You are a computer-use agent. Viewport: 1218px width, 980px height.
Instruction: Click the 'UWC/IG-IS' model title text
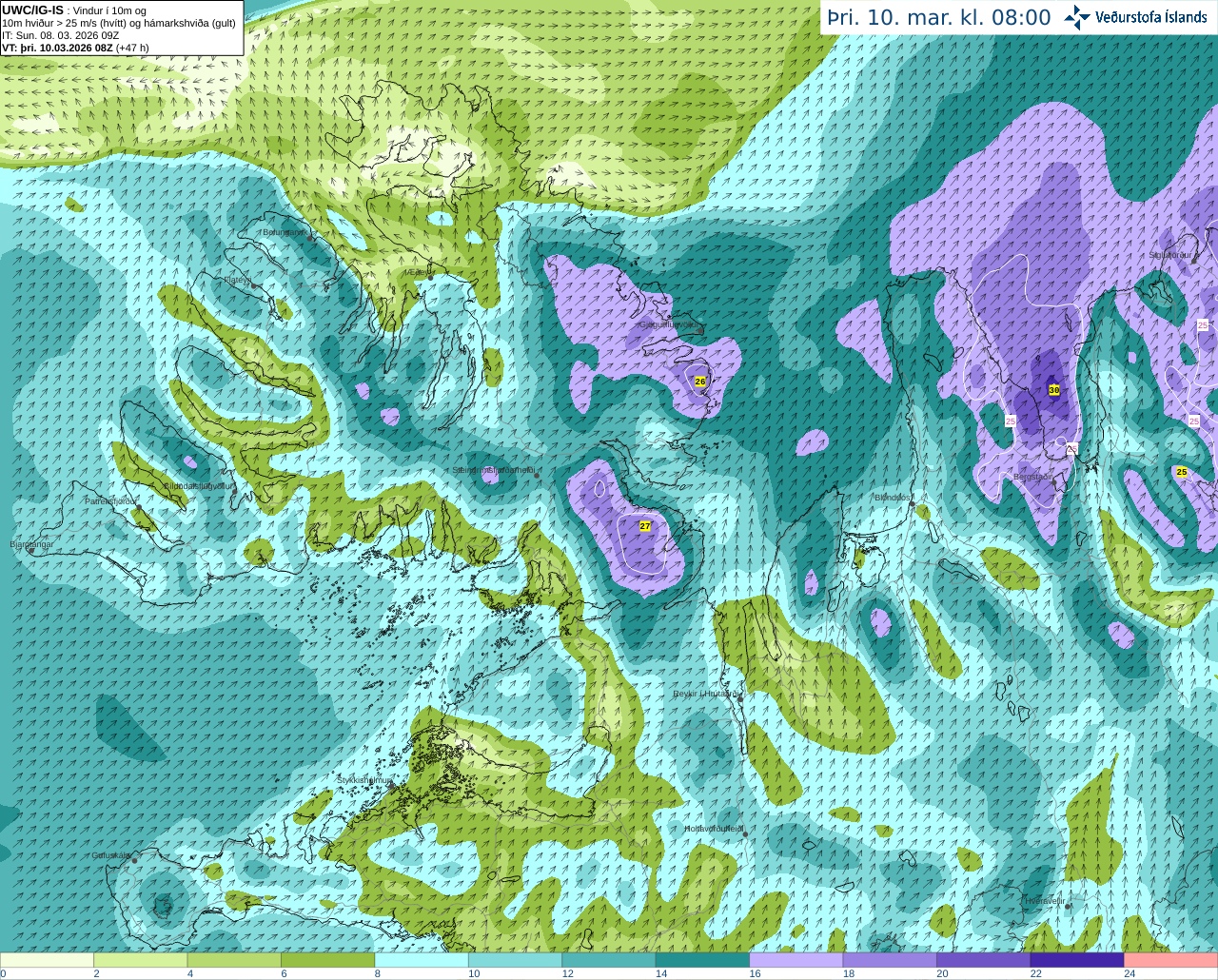[32, 10]
